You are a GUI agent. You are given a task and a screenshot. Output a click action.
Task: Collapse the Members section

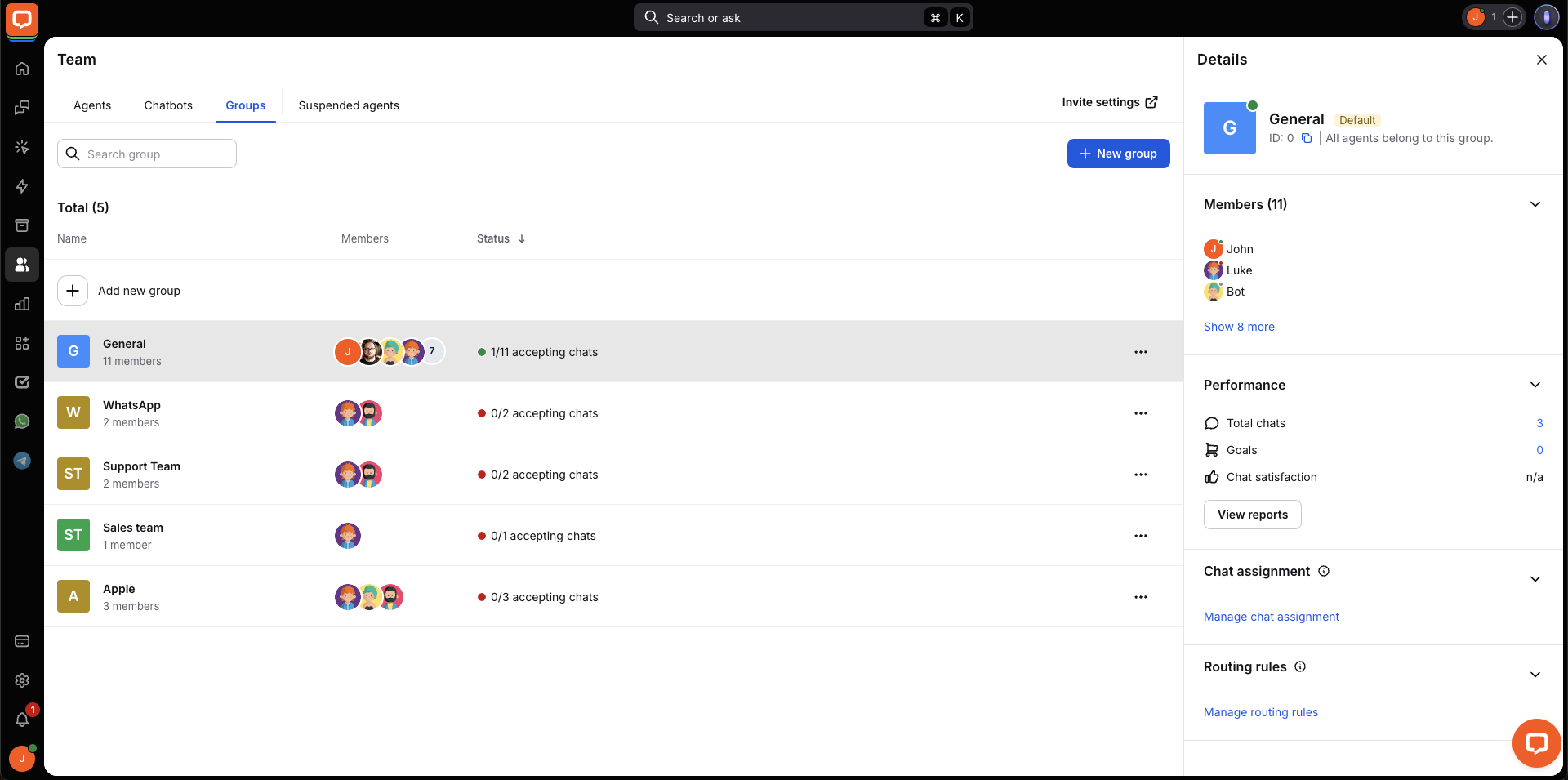[x=1535, y=204]
